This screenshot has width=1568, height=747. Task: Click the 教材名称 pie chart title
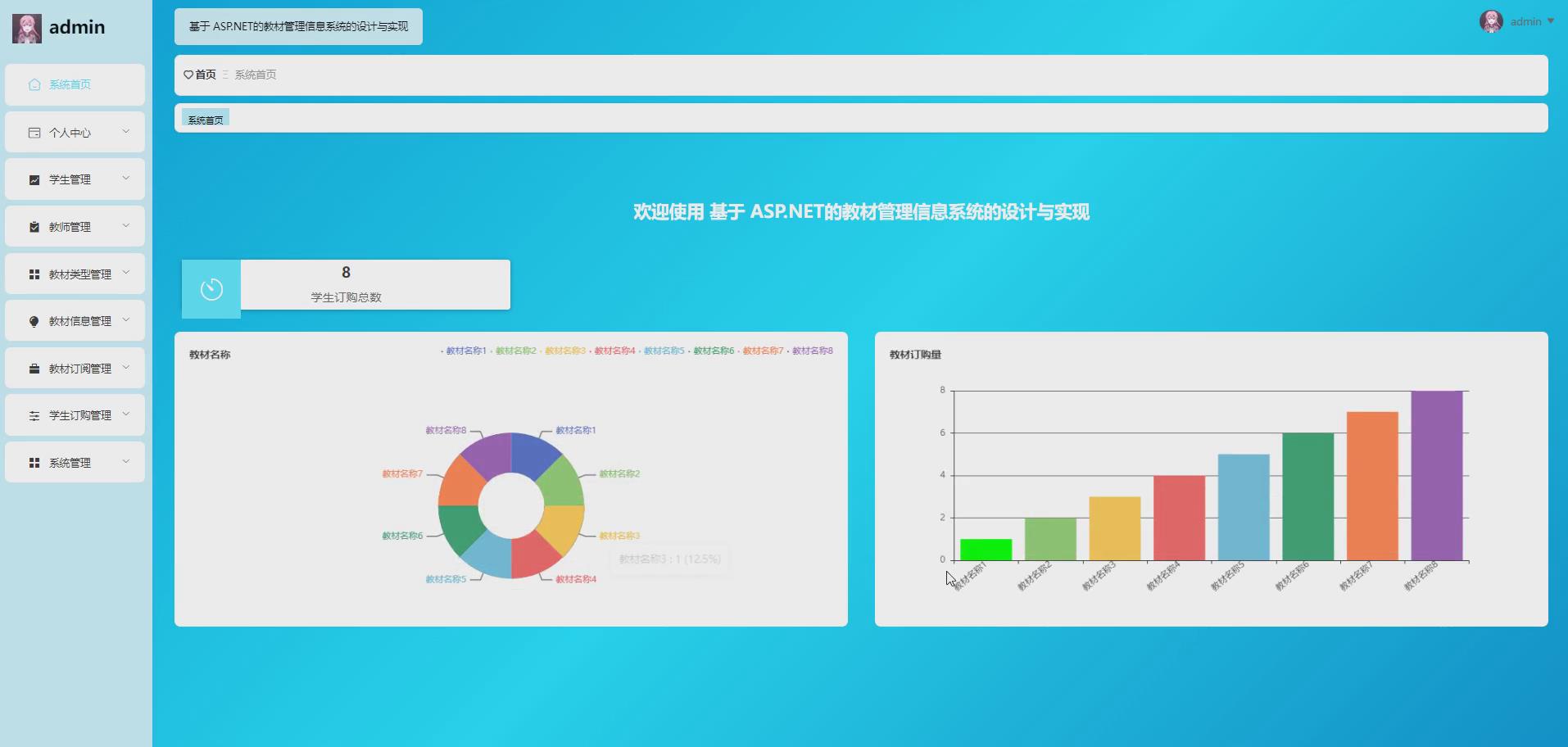point(210,355)
